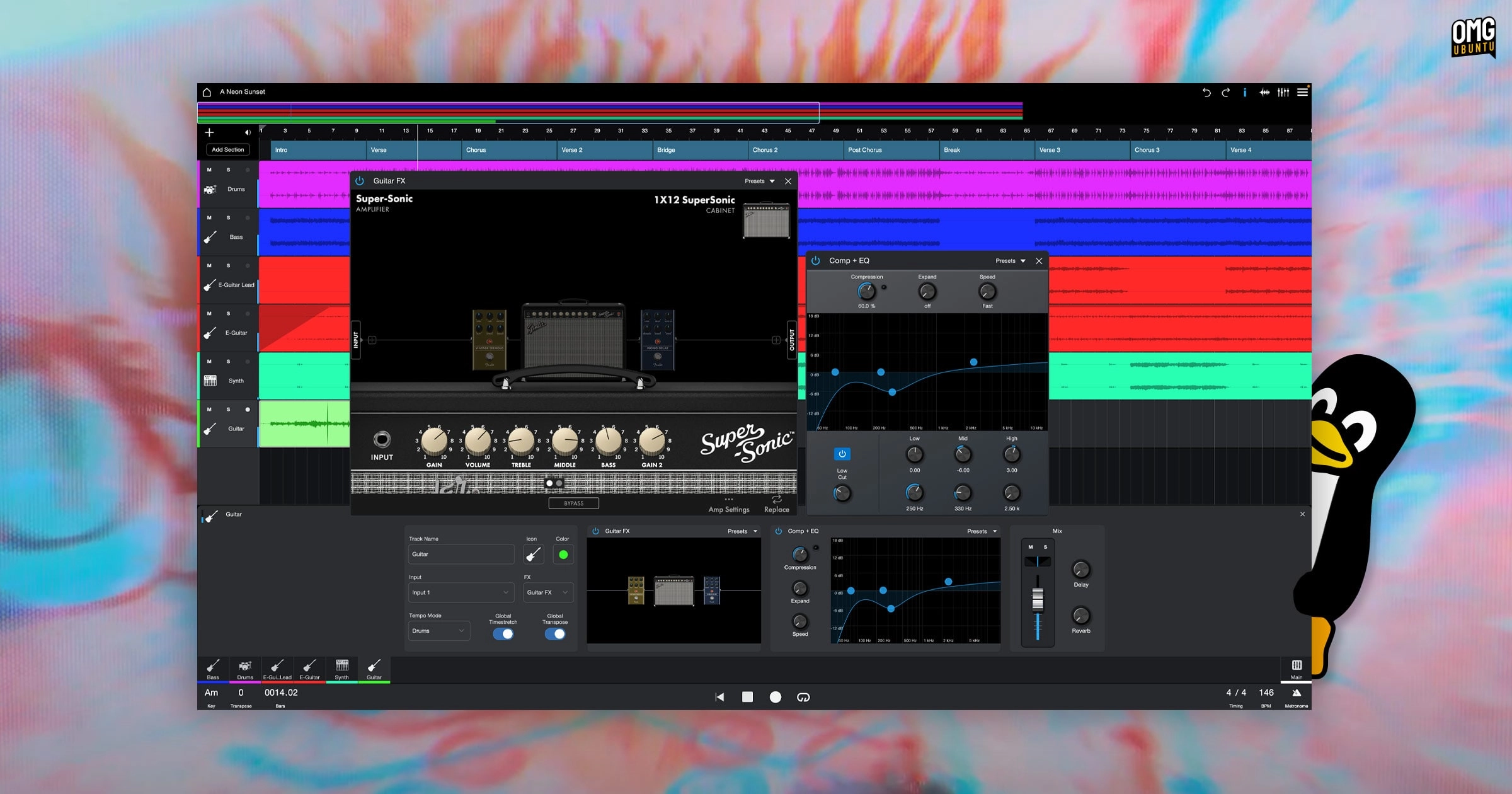Start recording
Viewport: 1512px width, 794px height.
[x=776, y=697]
